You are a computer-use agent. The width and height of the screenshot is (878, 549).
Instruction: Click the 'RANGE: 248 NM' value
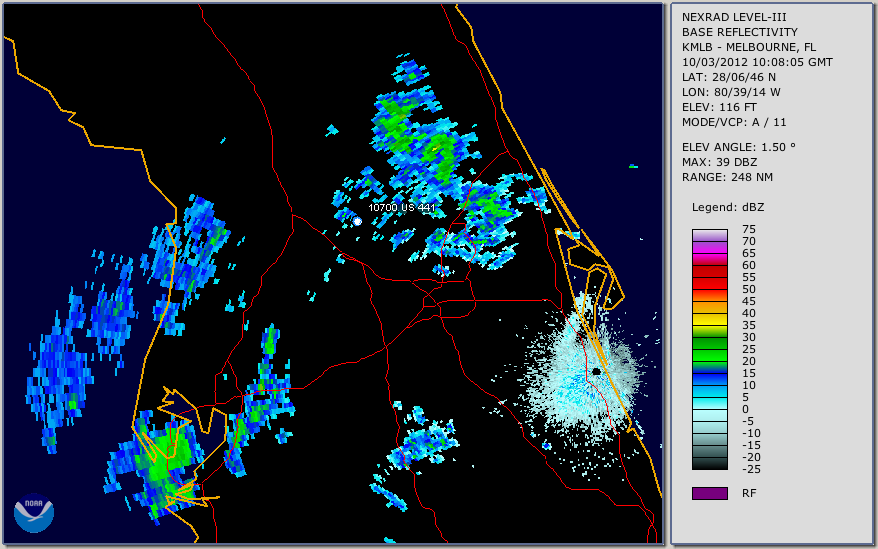727,178
